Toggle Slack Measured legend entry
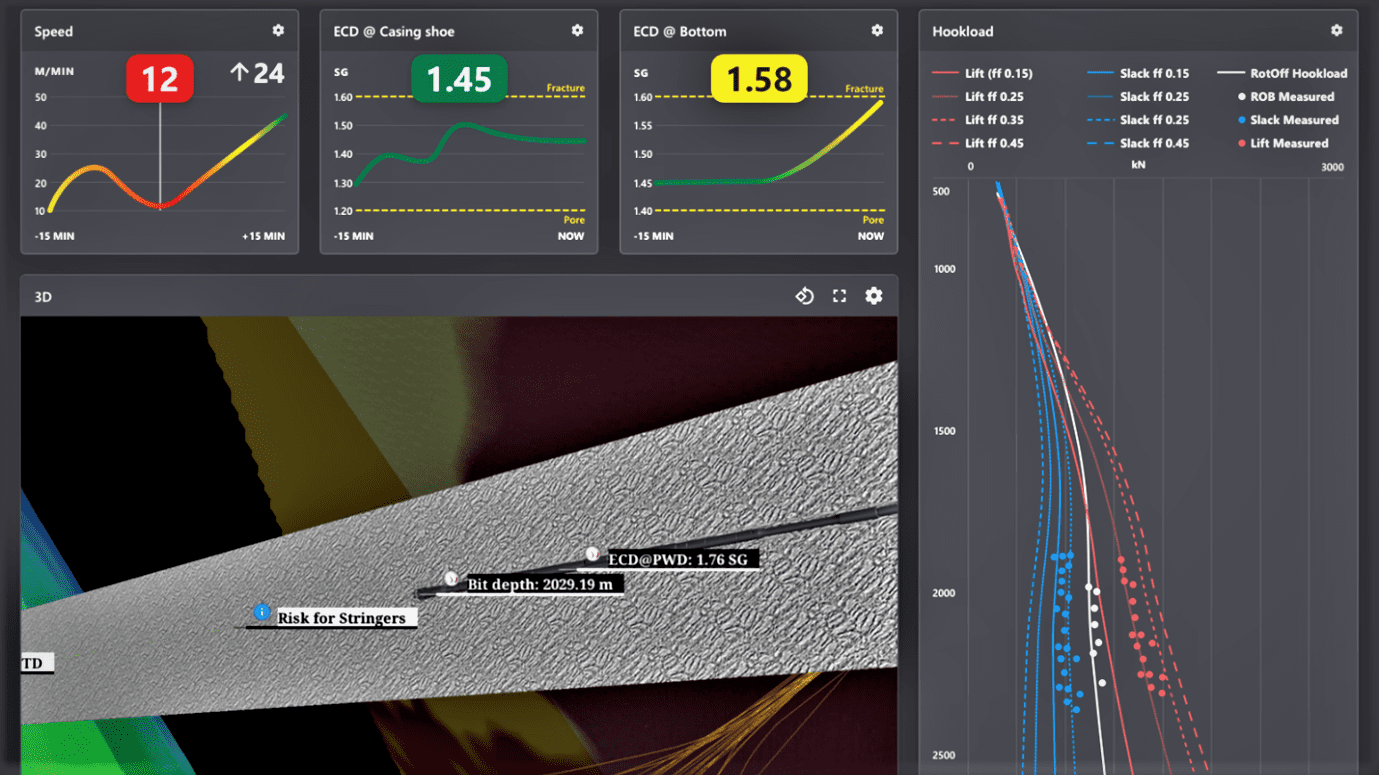1379x775 pixels. tap(1288, 120)
